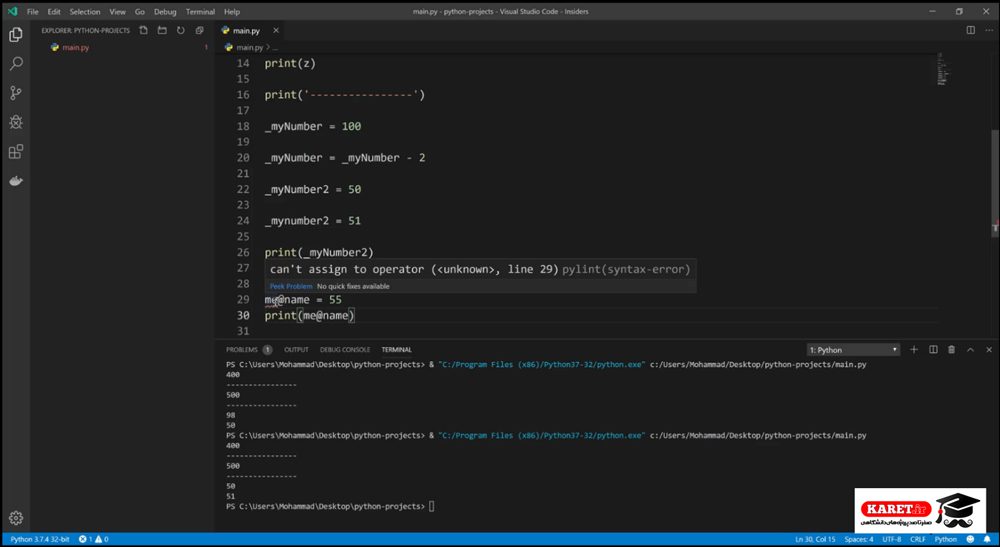The image size is (1000, 547).
Task: Click Peek Problem link in hover tooltip
Action: coord(291,286)
